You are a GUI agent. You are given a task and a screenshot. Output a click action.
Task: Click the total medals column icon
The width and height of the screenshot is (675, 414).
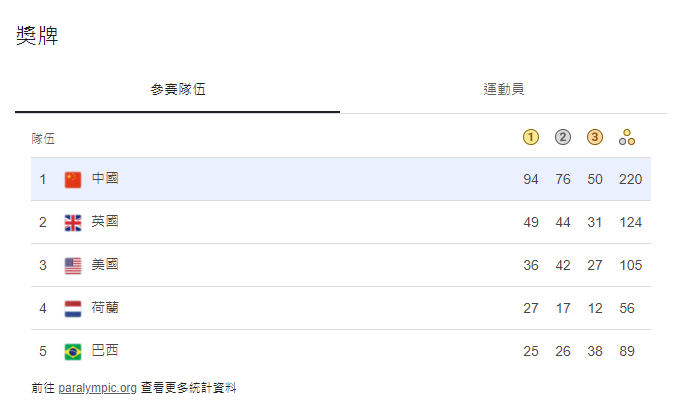(x=627, y=137)
